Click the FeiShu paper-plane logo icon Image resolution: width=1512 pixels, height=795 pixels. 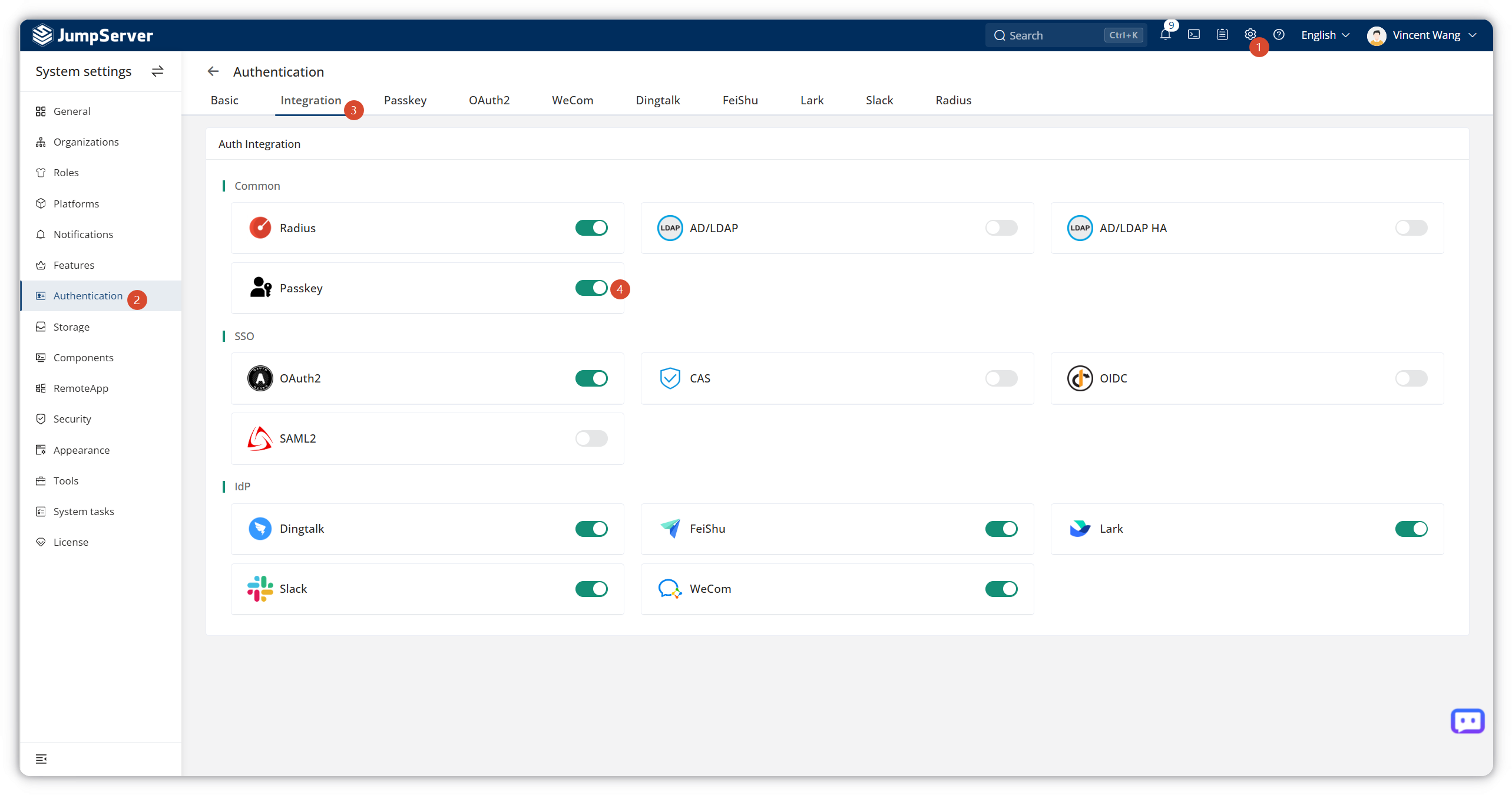coord(670,529)
